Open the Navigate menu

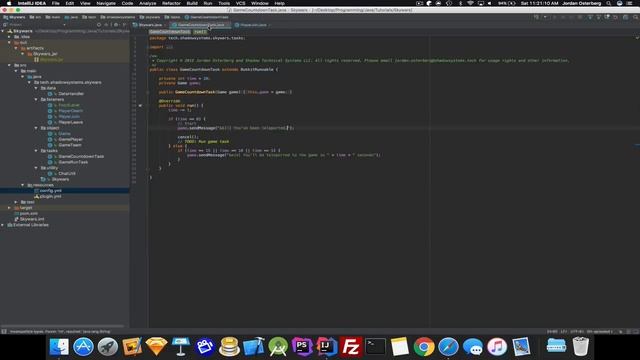(x=106, y=3)
